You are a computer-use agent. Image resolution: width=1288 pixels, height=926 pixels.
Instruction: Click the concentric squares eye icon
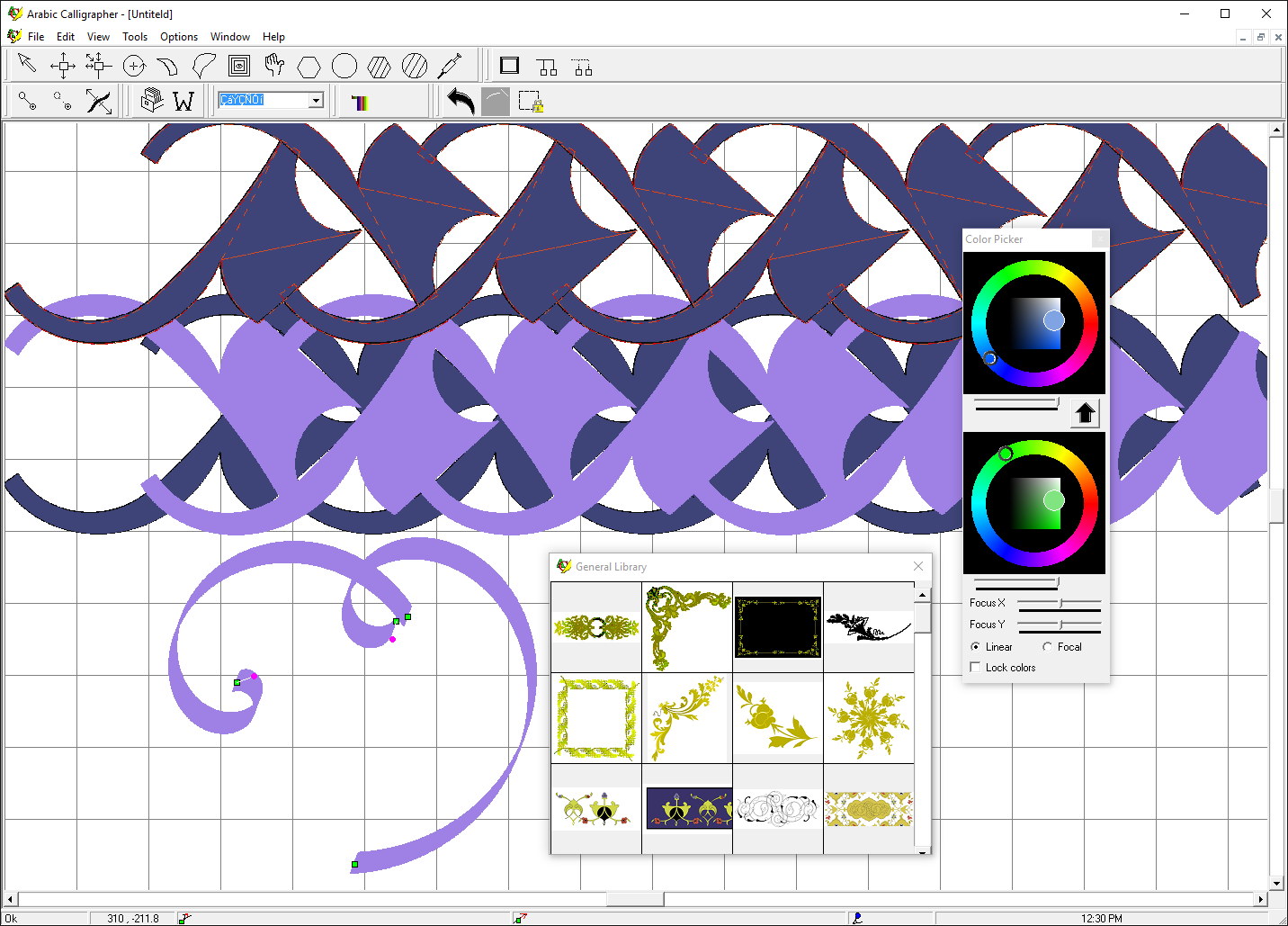tap(239, 65)
